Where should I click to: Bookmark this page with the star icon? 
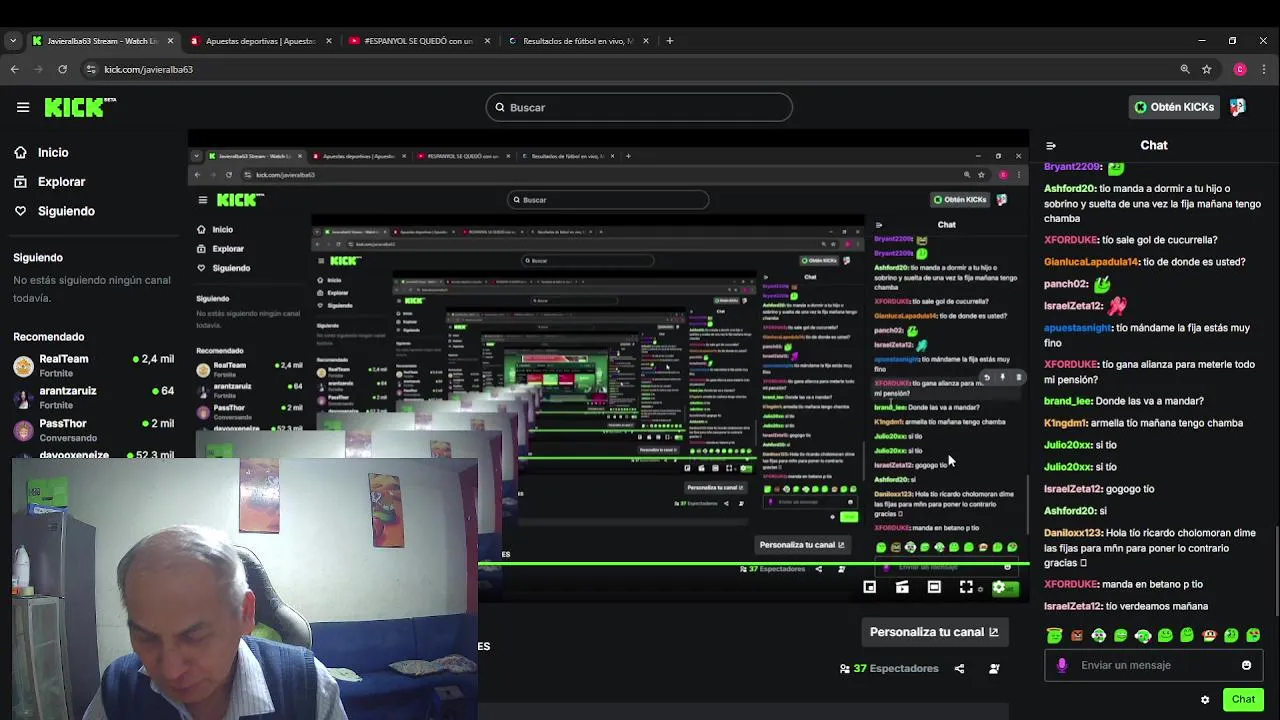[1207, 69]
